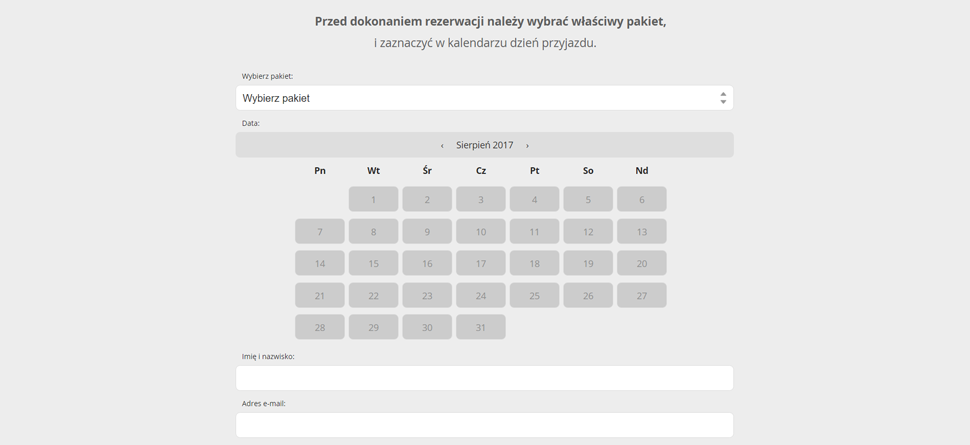Screen dimensions: 970x445
Task: Select day 7 in the calendar
Action: coord(320,231)
